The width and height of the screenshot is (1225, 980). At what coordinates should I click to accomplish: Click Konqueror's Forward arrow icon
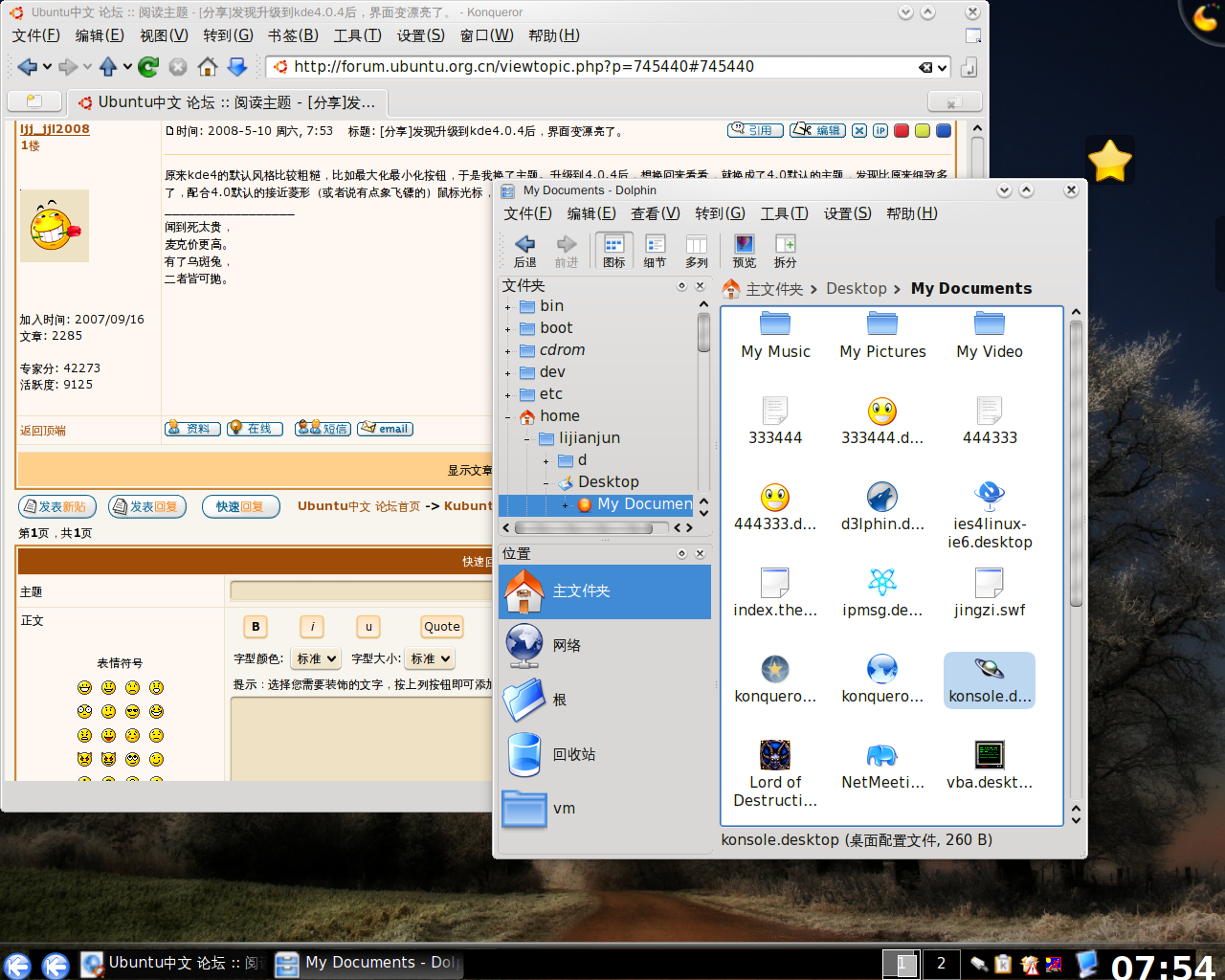67,67
